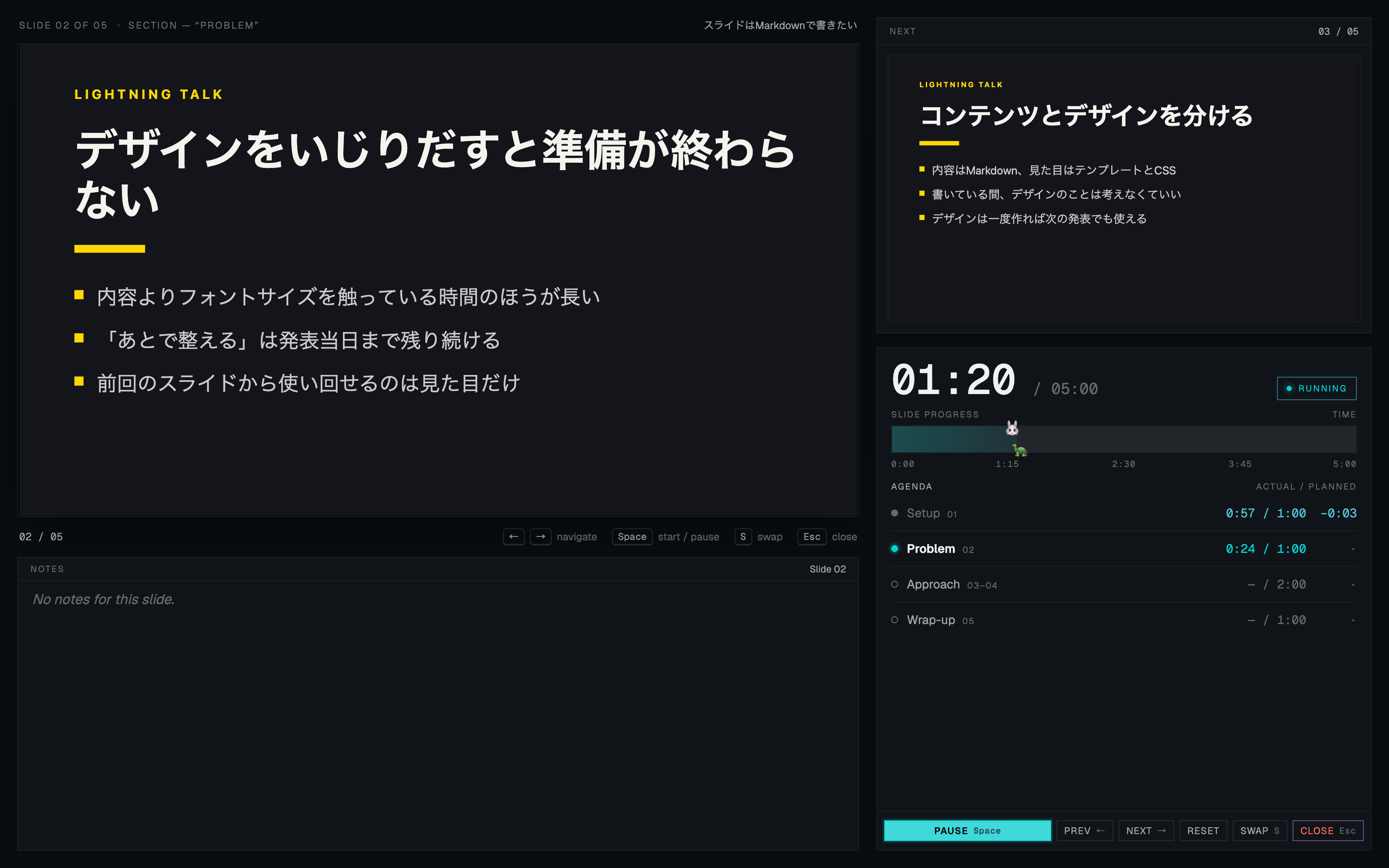1389x868 pixels.
Task: Click the Wrap-up agenda circle
Action: pos(894,620)
